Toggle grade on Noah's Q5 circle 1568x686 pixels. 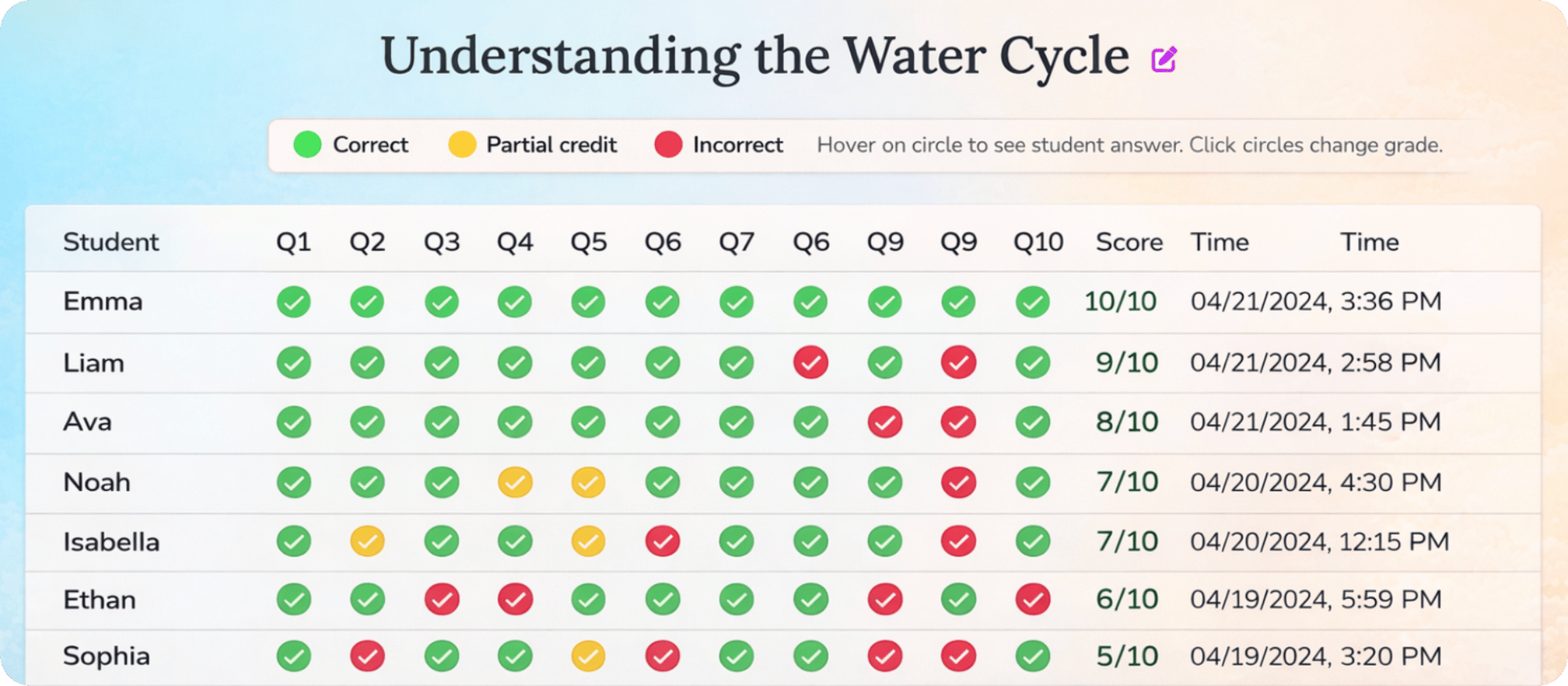[588, 482]
